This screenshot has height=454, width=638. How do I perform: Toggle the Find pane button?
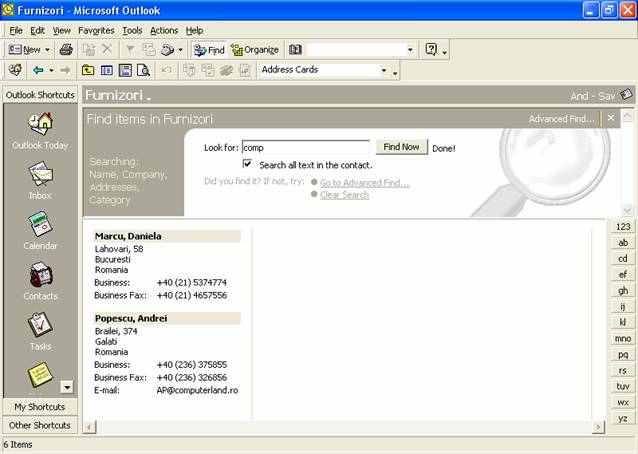(x=209, y=50)
